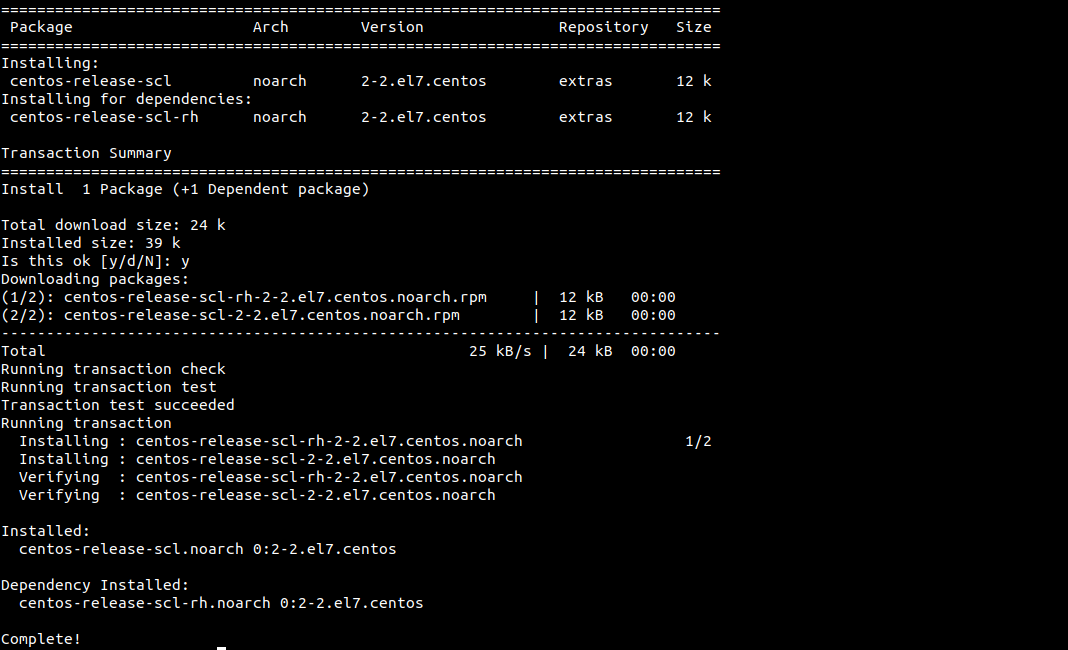Click 'Verifying : centos-release-scl-rh-2-2.el7.centos.noarch' line
Viewport: 1068px width, 650px height.
[x=270, y=478]
